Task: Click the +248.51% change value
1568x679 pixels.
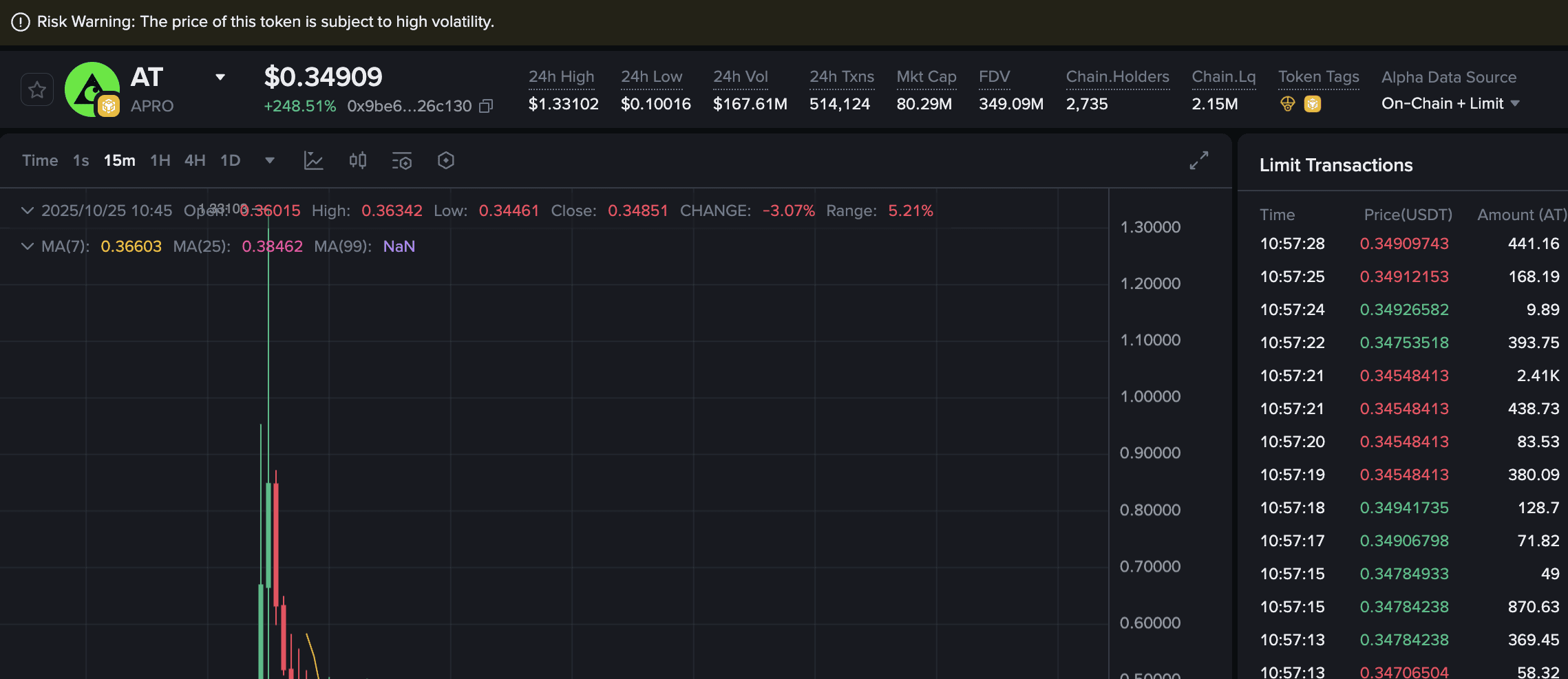Action: 300,106
